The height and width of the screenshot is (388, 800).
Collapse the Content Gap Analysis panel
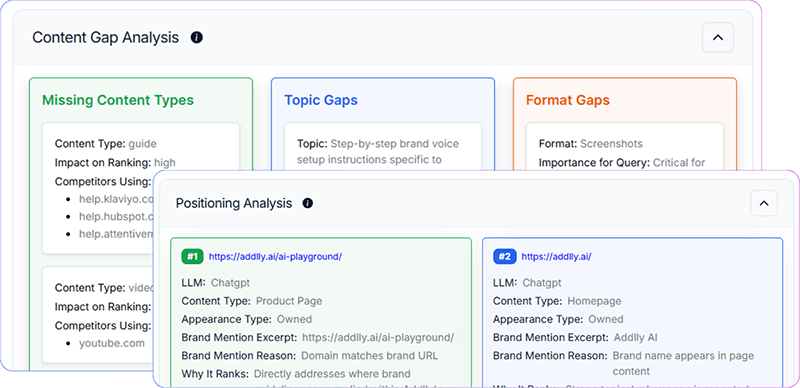pyautogui.click(x=718, y=37)
